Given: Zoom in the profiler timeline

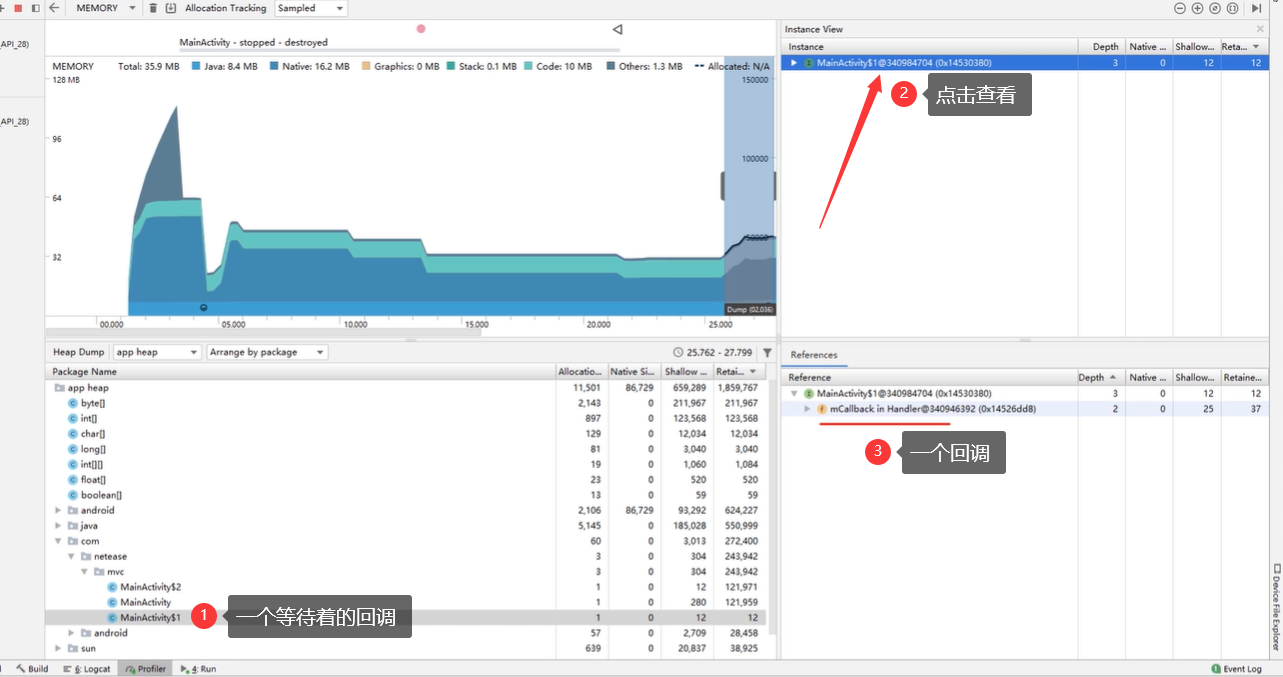Looking at the screenshot, I should (x=1197, y=8).
